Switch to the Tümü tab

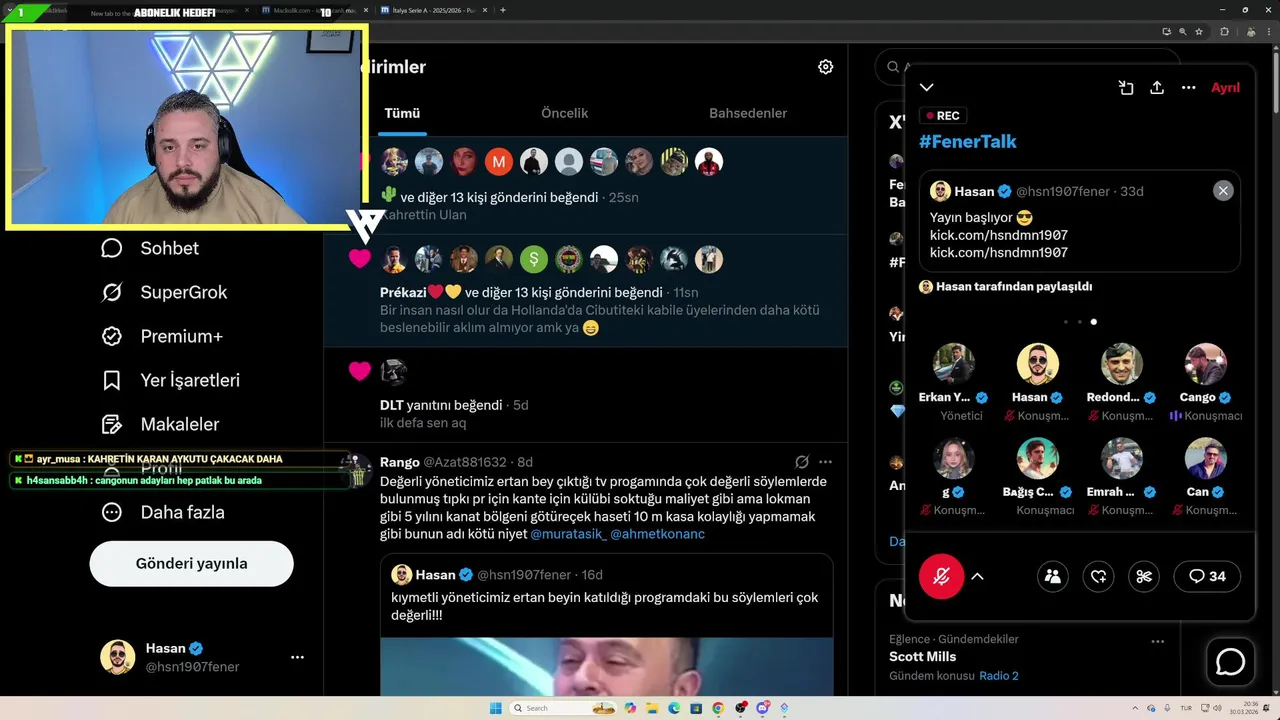[402, 113]
